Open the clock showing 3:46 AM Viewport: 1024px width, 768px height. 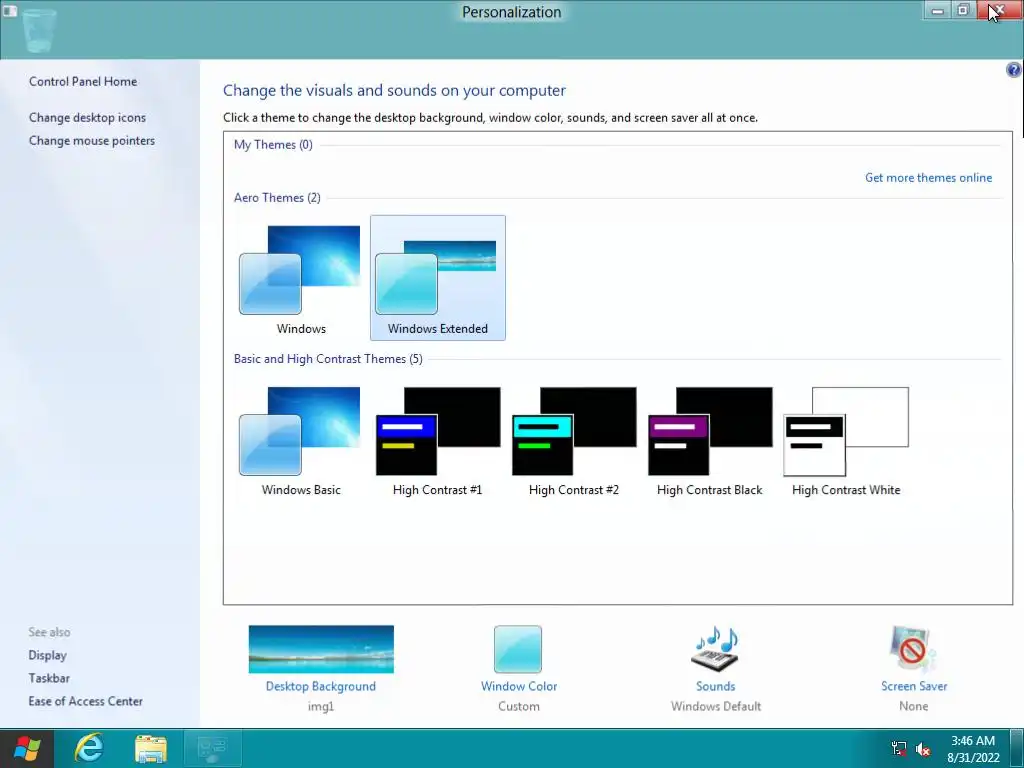[973, 749]
